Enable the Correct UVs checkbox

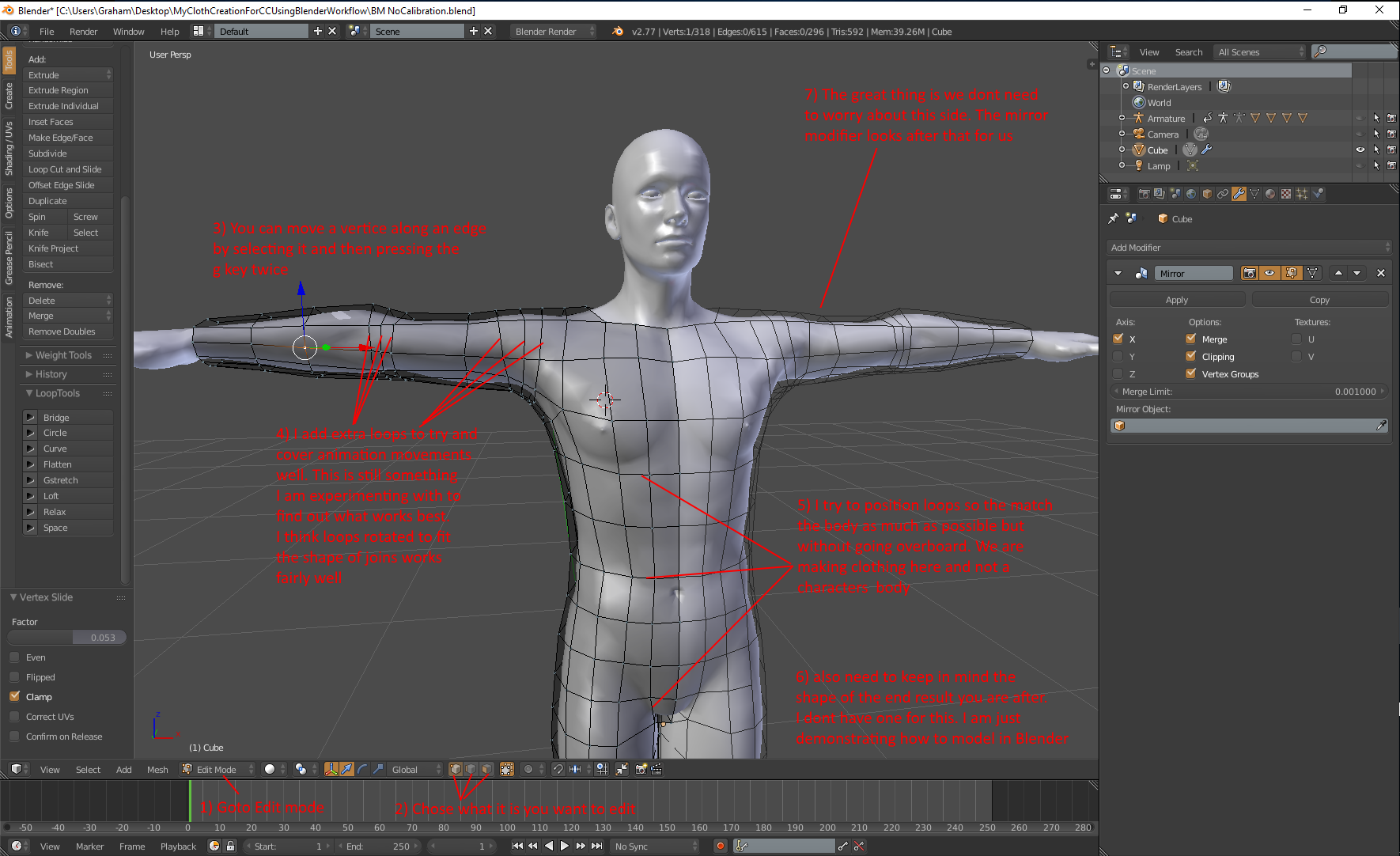coord(14,716)
